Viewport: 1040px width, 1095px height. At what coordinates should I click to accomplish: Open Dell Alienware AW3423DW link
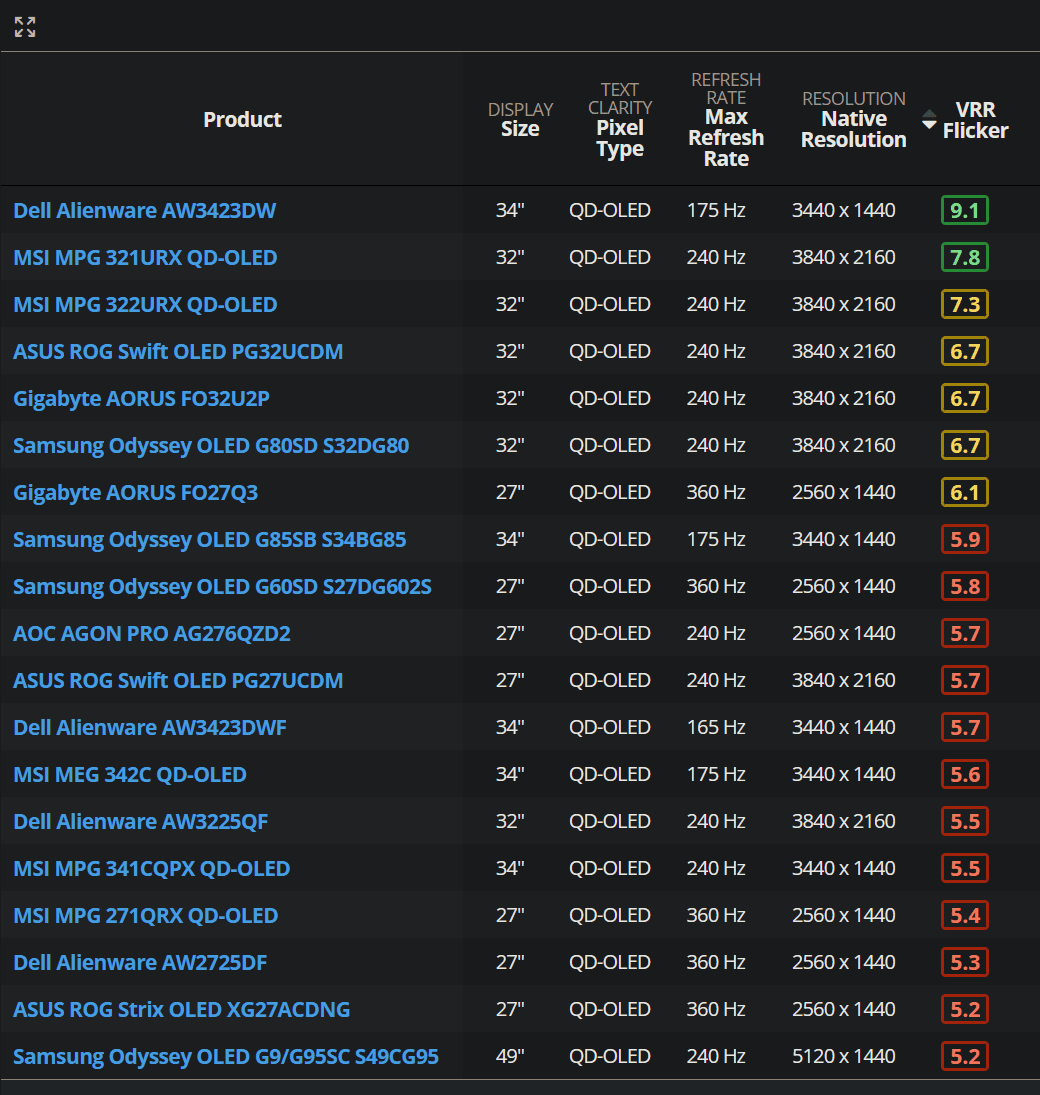pyautogui.click(x=145, y=210)
